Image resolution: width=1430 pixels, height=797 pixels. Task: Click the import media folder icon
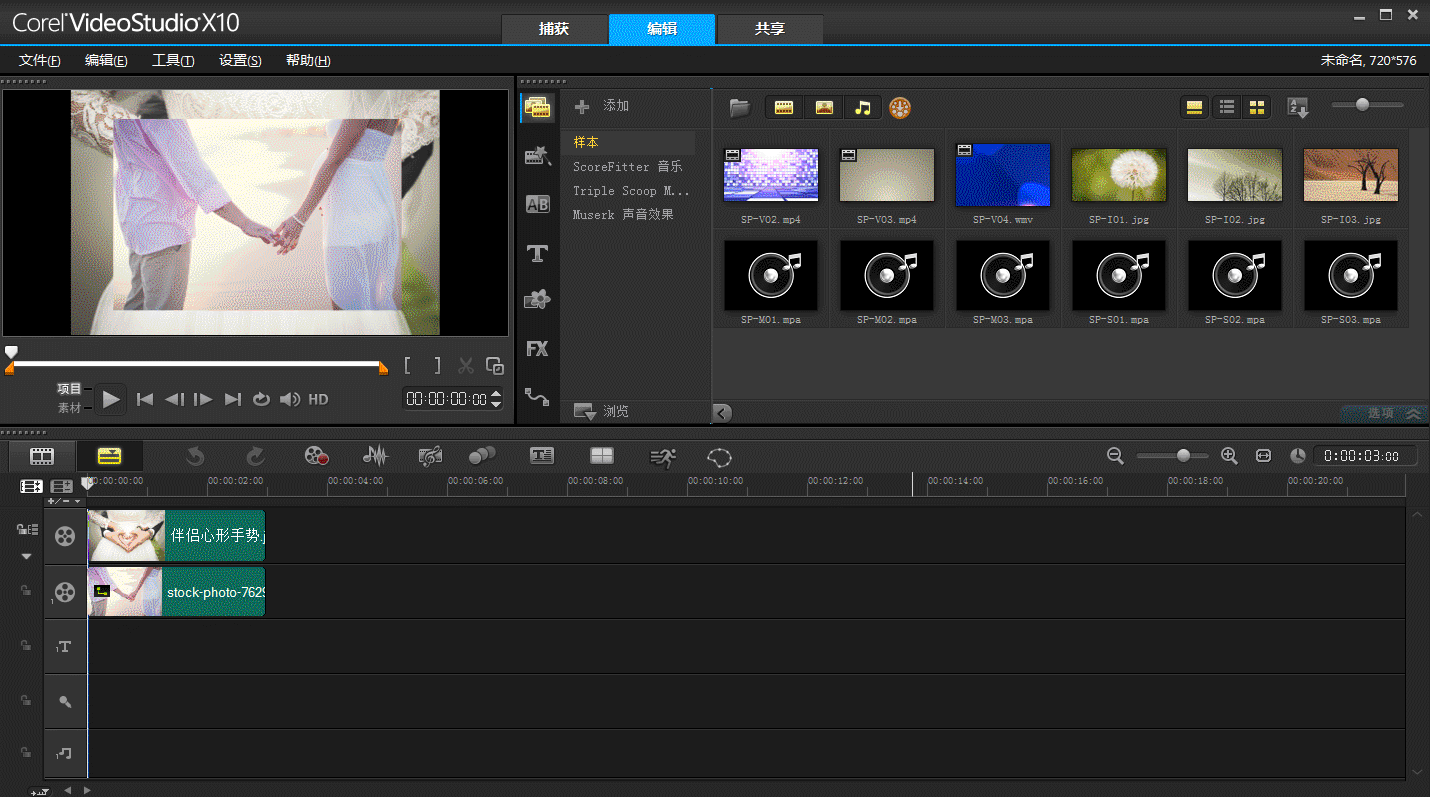pyautogui.click(x=740, y=108)
